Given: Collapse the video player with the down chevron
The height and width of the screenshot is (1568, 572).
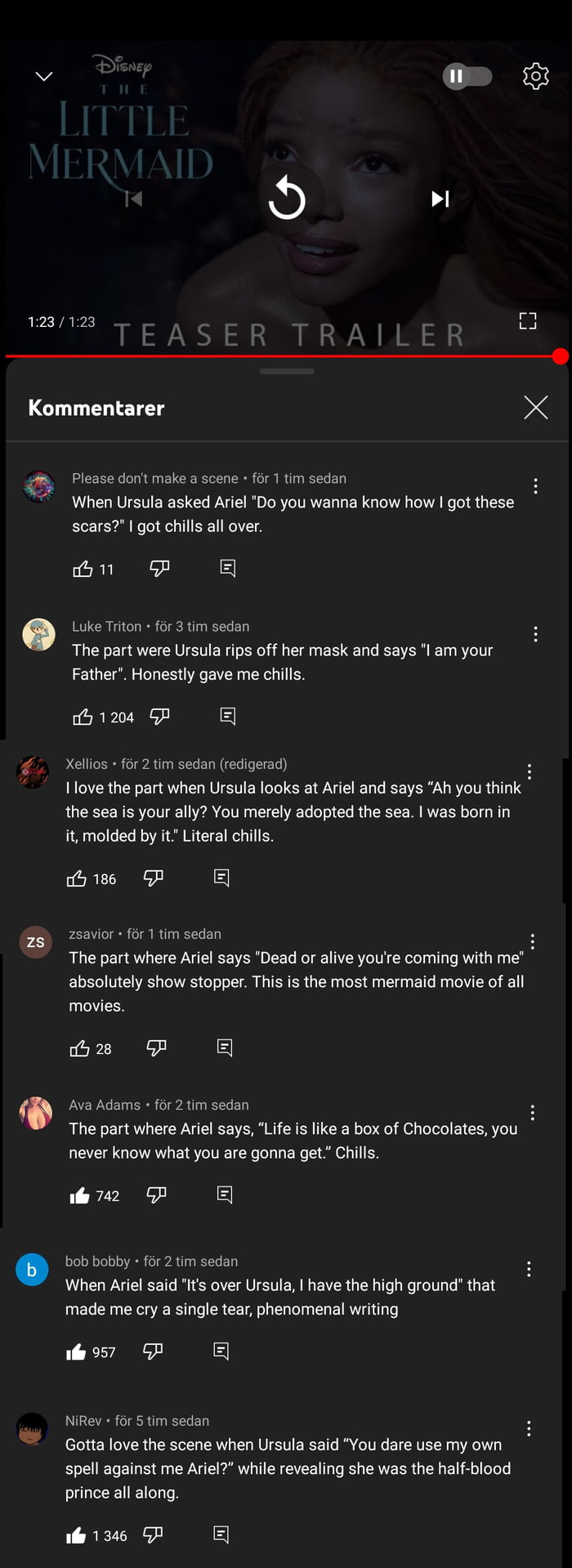Looking at the screenshot, I should [x=42, y=76].
